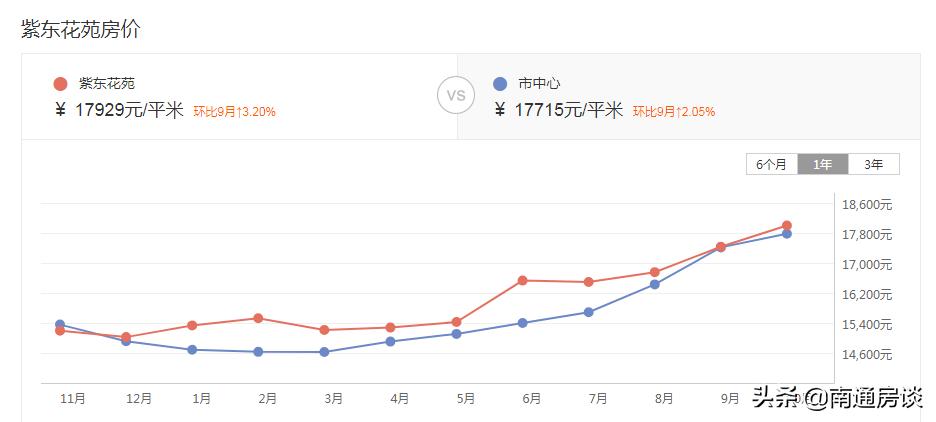Click the 紫东花苑 price 17929元/平米
The width and height of the screenshot is (936, 422).
click(129, 110)
